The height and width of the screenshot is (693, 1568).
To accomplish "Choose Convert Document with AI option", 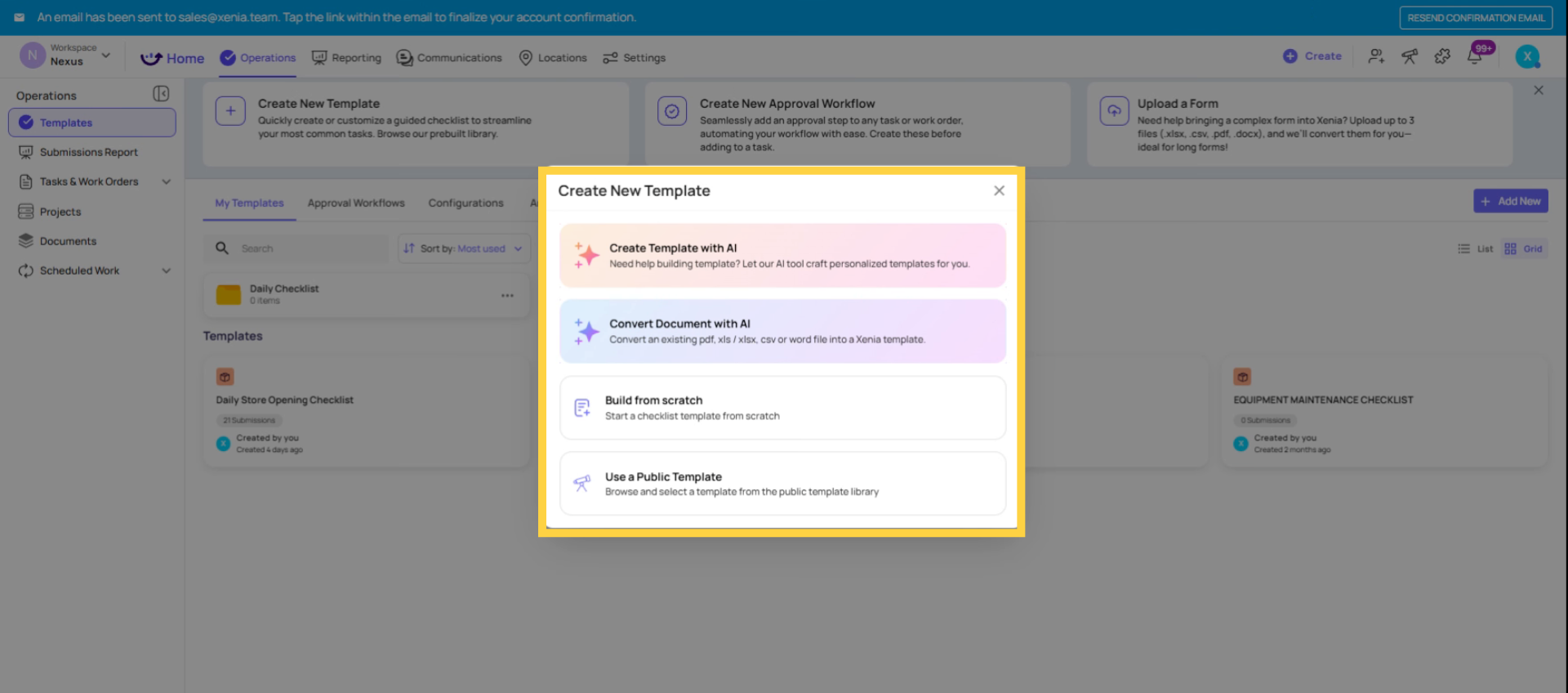I will tap(782, 331).
